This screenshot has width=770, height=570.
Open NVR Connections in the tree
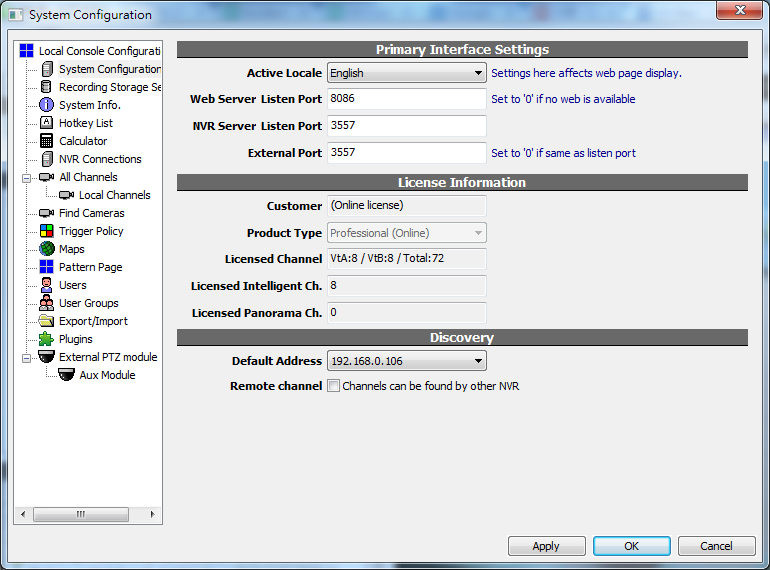(x=100, y=159)
